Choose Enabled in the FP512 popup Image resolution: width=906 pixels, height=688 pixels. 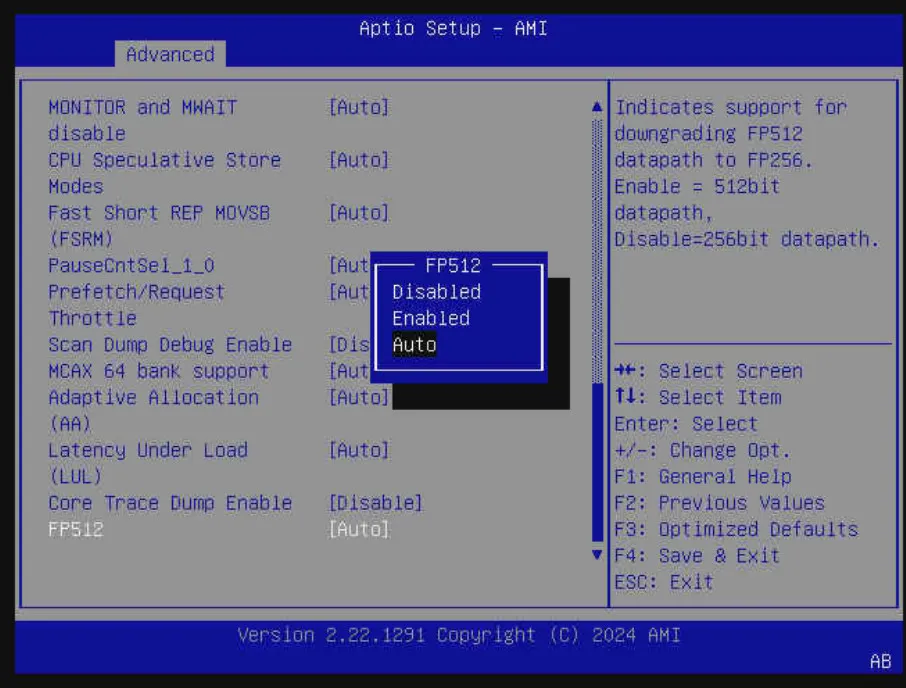431,318
